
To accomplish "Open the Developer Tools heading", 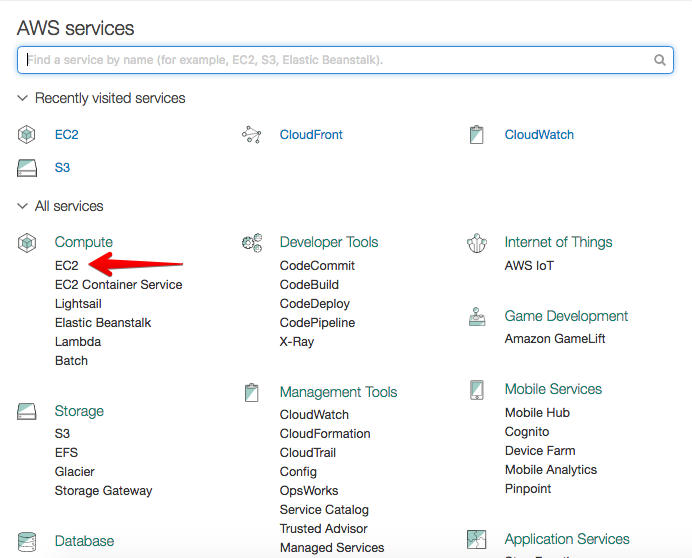I will [x=329, y=242].
